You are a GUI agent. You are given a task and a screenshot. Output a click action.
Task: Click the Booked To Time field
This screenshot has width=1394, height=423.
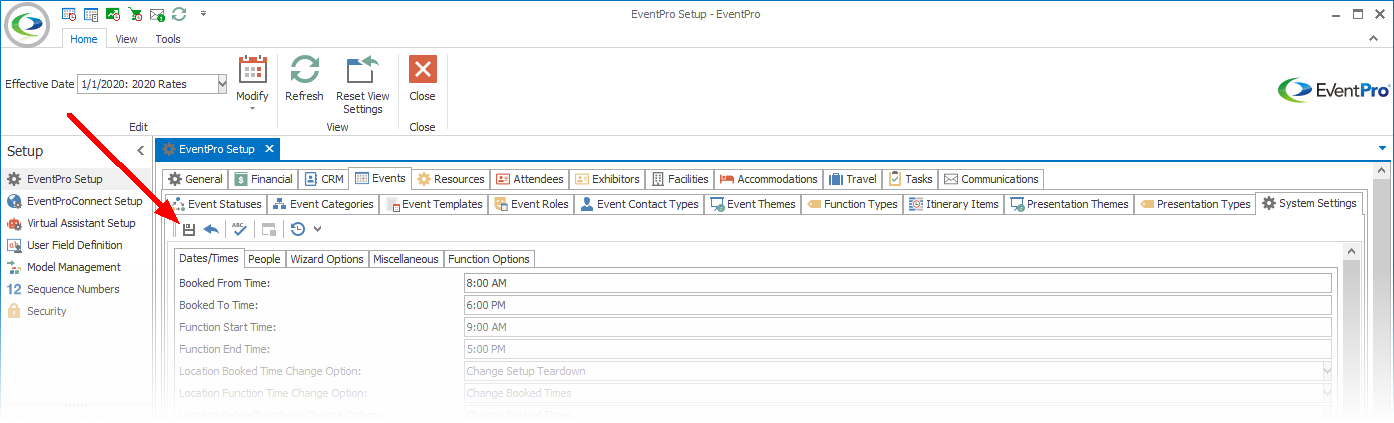tap(897, 305)
